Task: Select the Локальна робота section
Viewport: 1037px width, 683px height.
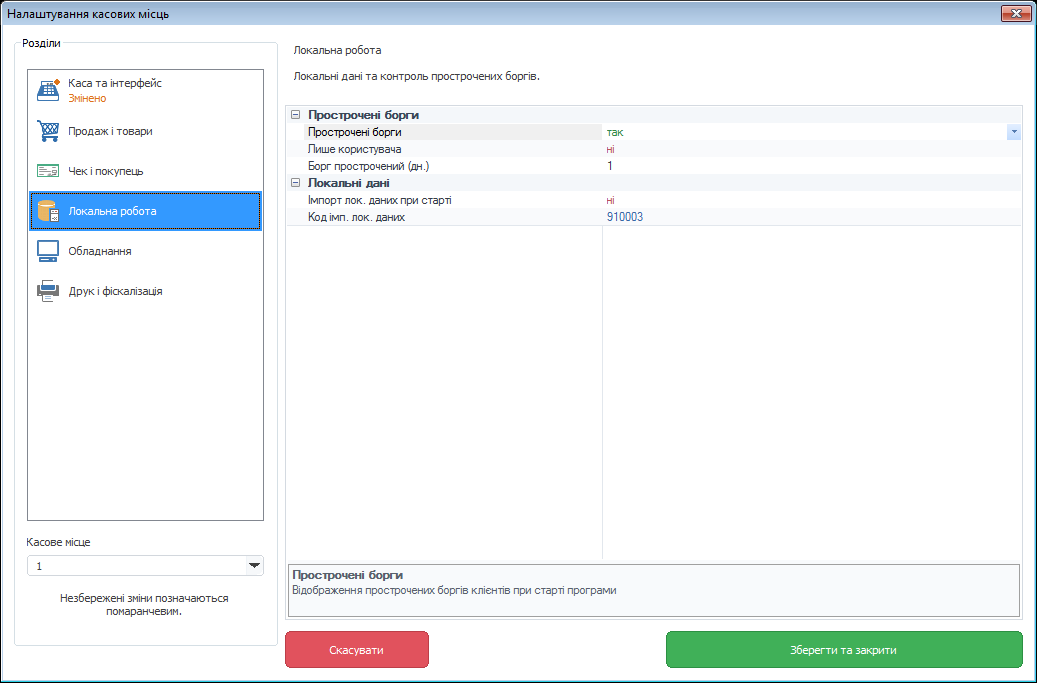Action: point(145,211)
